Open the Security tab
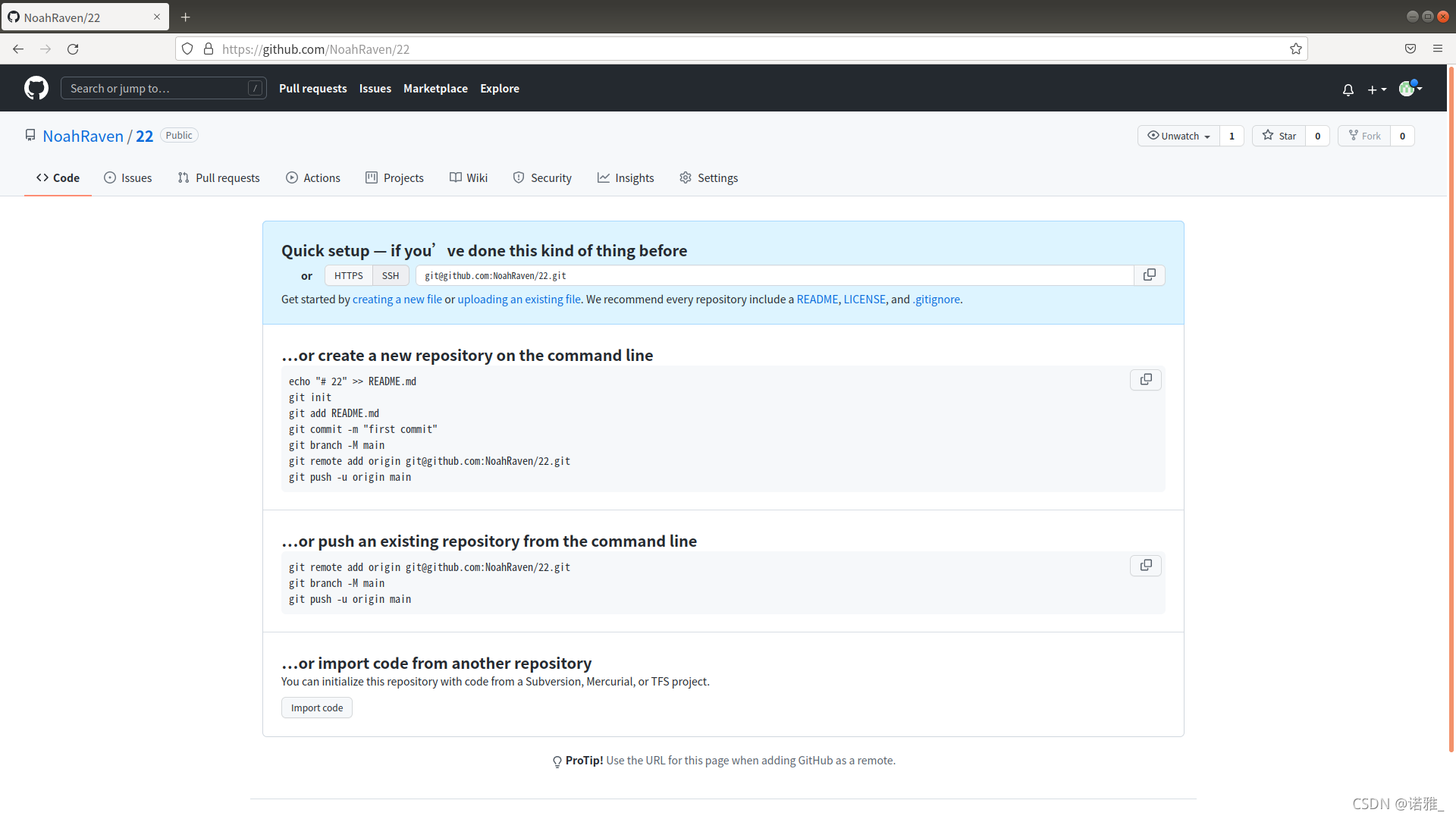 (x=542, y=177)
